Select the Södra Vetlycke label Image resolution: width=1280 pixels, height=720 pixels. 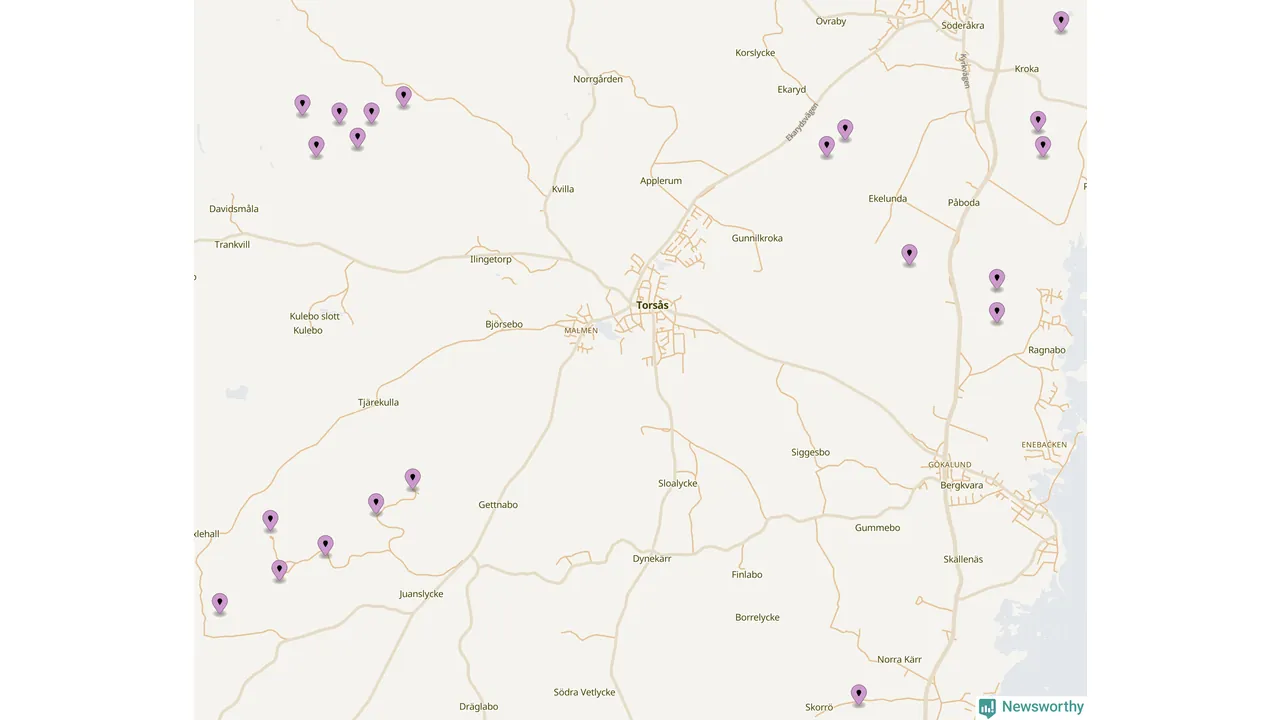[584, 692]
